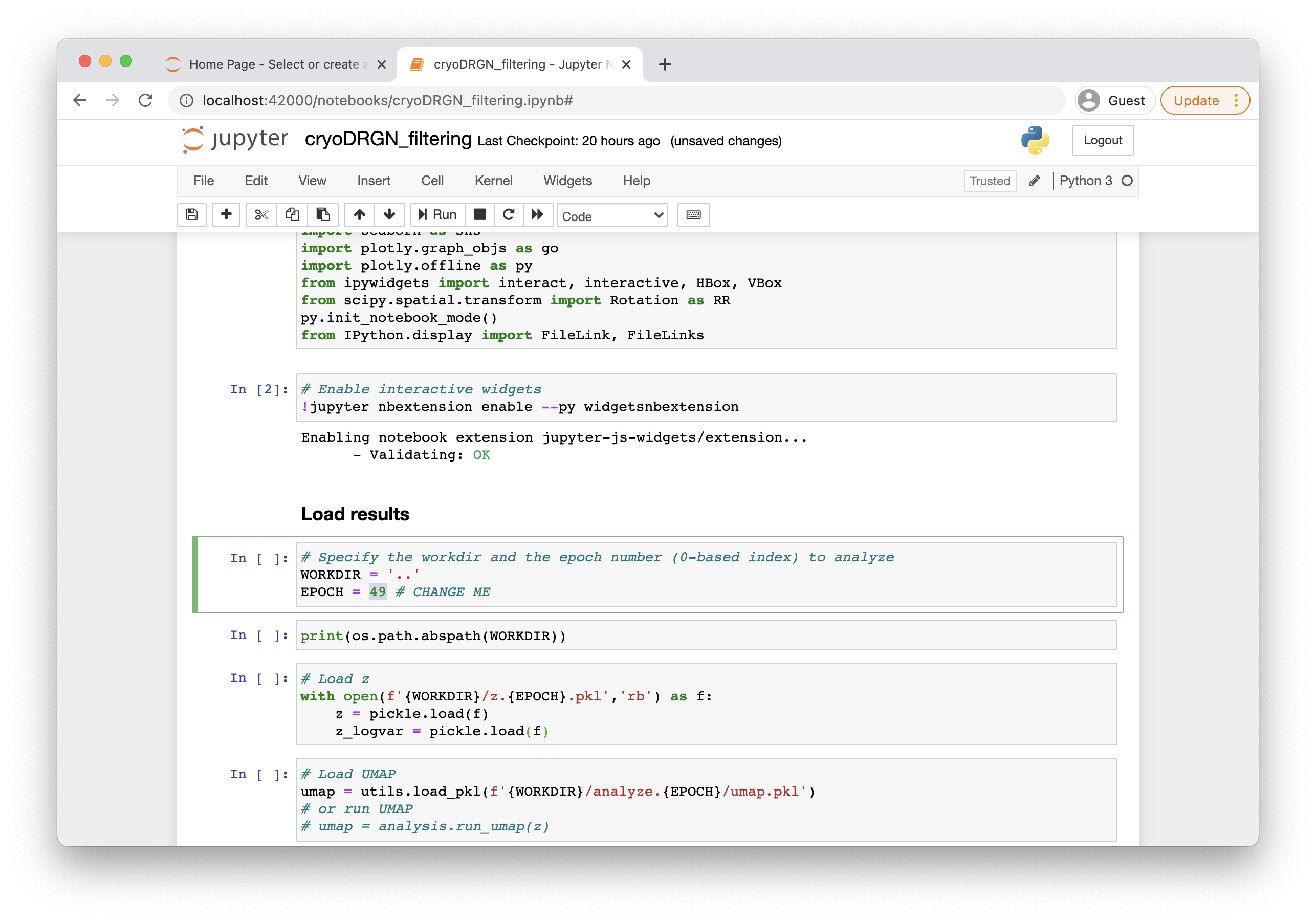Interrupt the kernel with the stop icon
Image resolution: width=1316 pixels, height=922 pixels.
pos(480,215)
